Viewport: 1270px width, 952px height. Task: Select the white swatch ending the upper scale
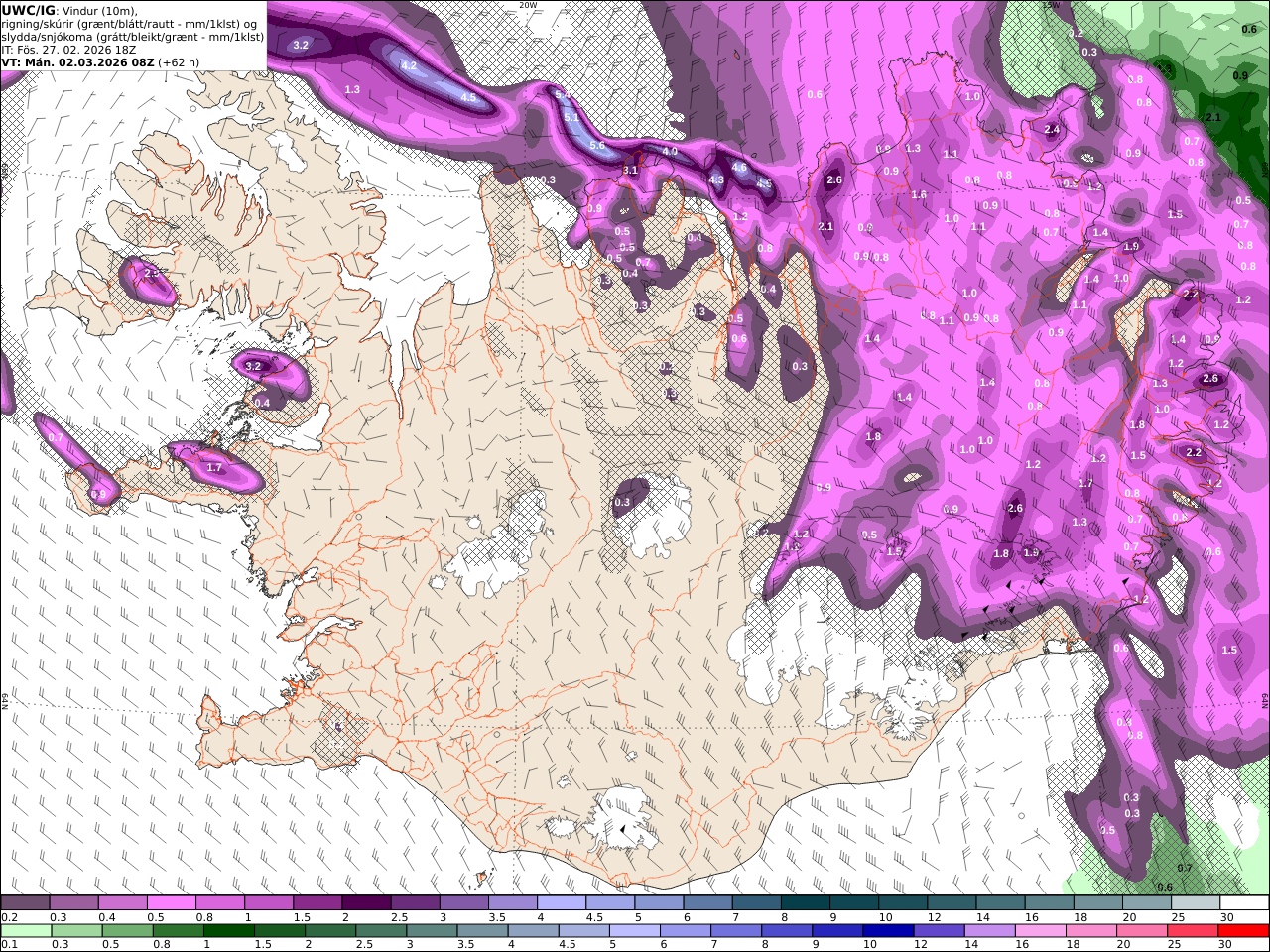[x=1243, y=903]
